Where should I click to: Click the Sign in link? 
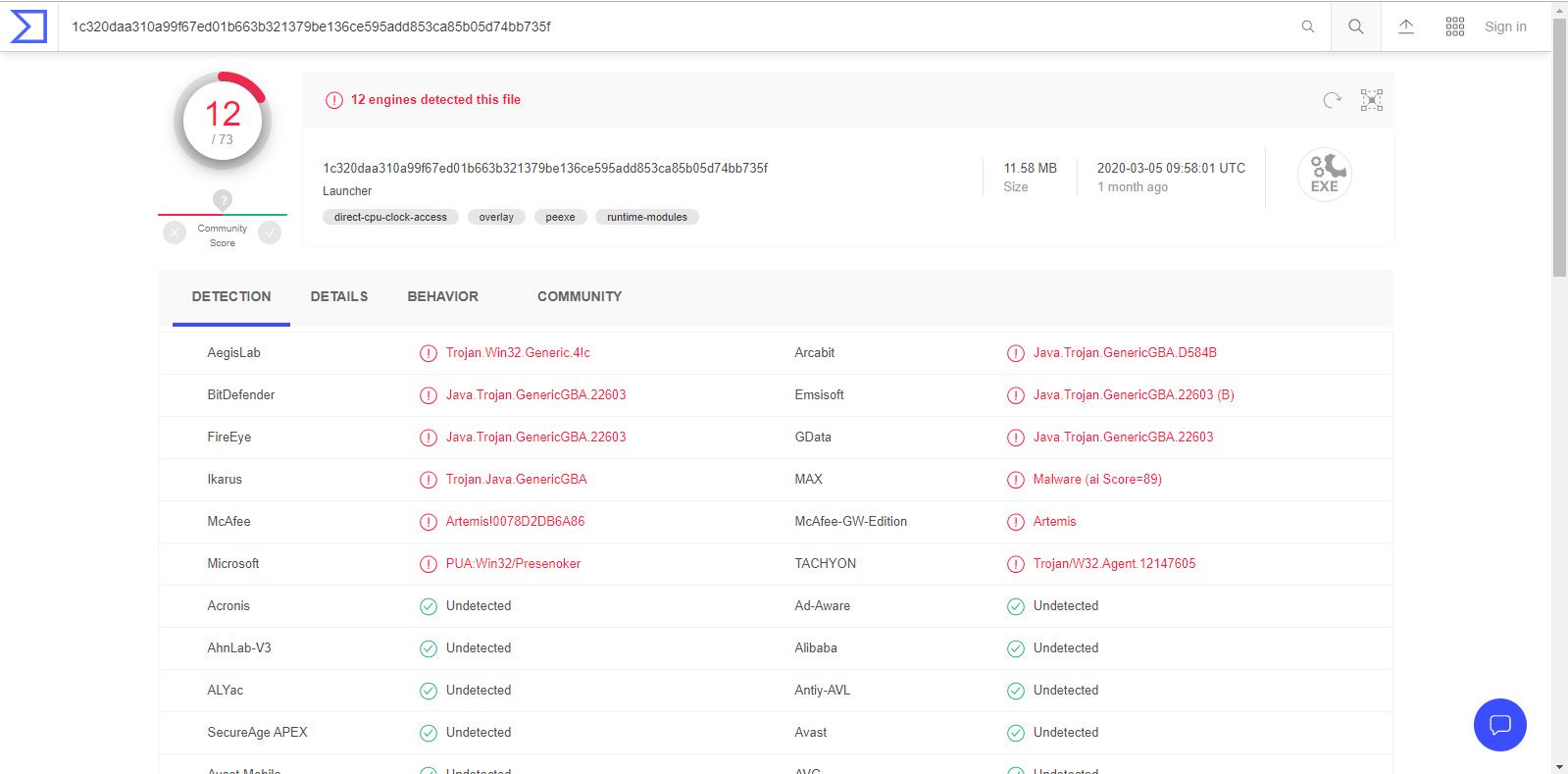(x=1505, y=26)
